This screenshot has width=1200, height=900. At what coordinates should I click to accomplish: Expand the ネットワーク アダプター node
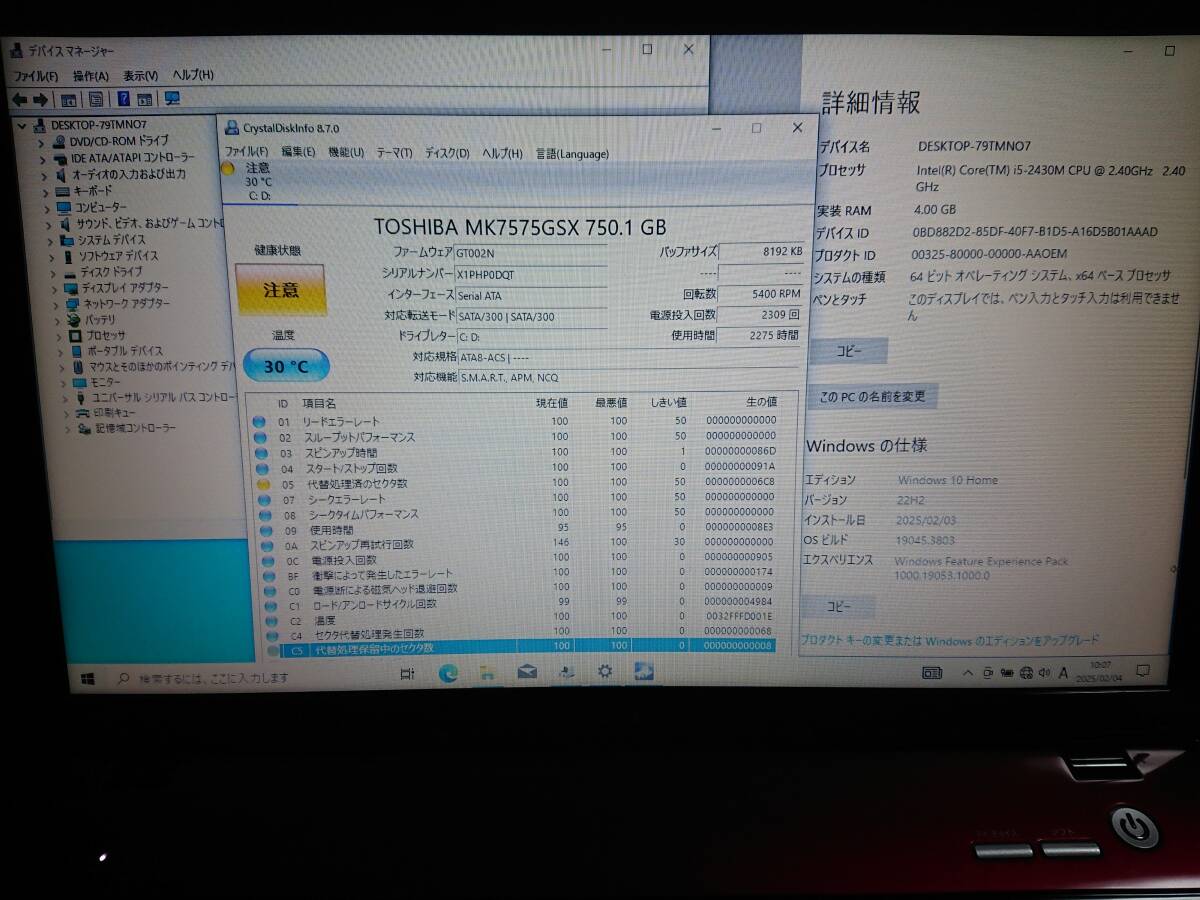click(57, 304)
